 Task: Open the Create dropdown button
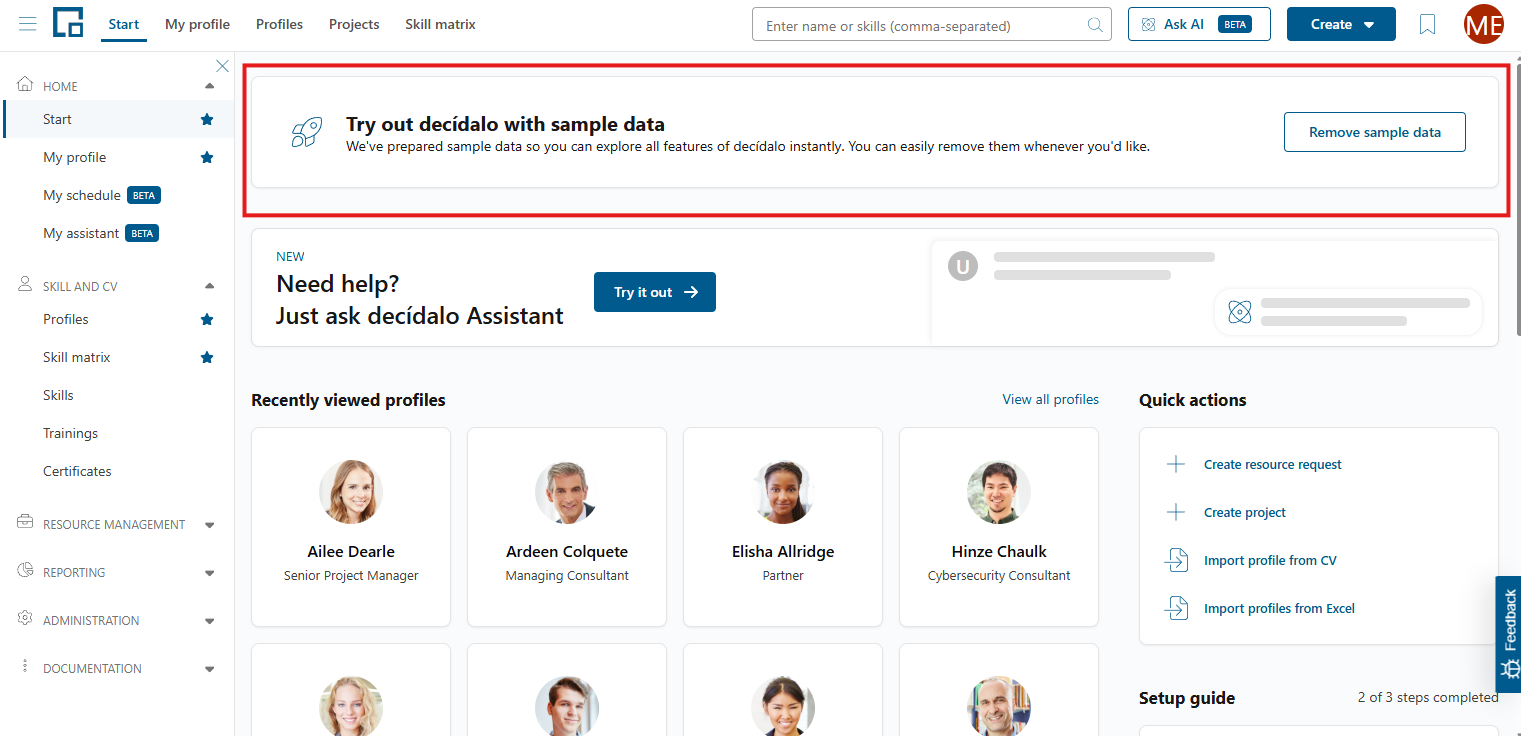click(1341, 24)
